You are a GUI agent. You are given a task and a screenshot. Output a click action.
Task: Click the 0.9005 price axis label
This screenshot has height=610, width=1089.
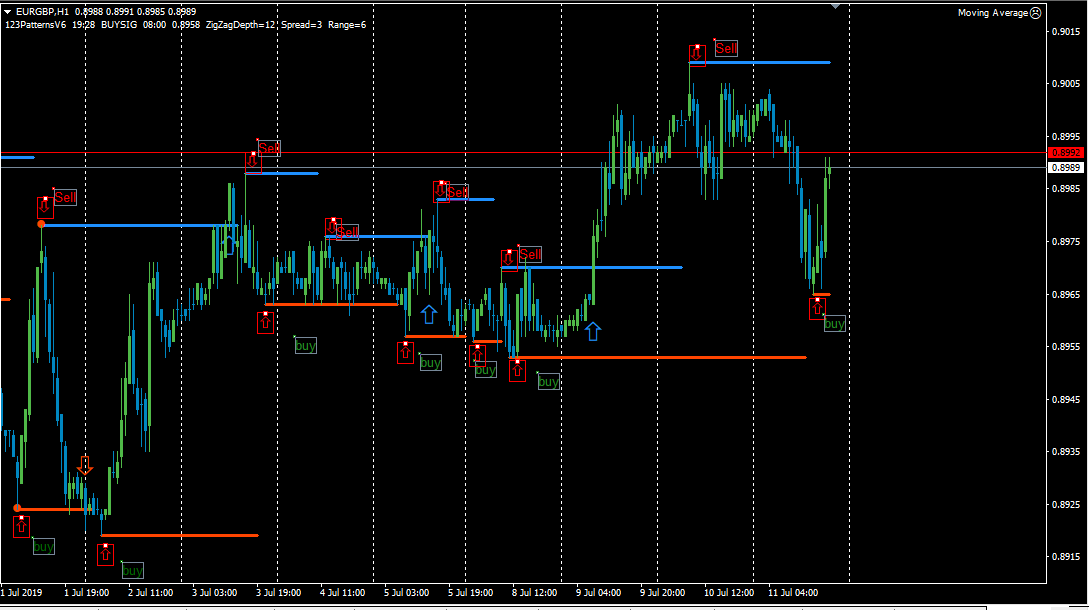1066,83
